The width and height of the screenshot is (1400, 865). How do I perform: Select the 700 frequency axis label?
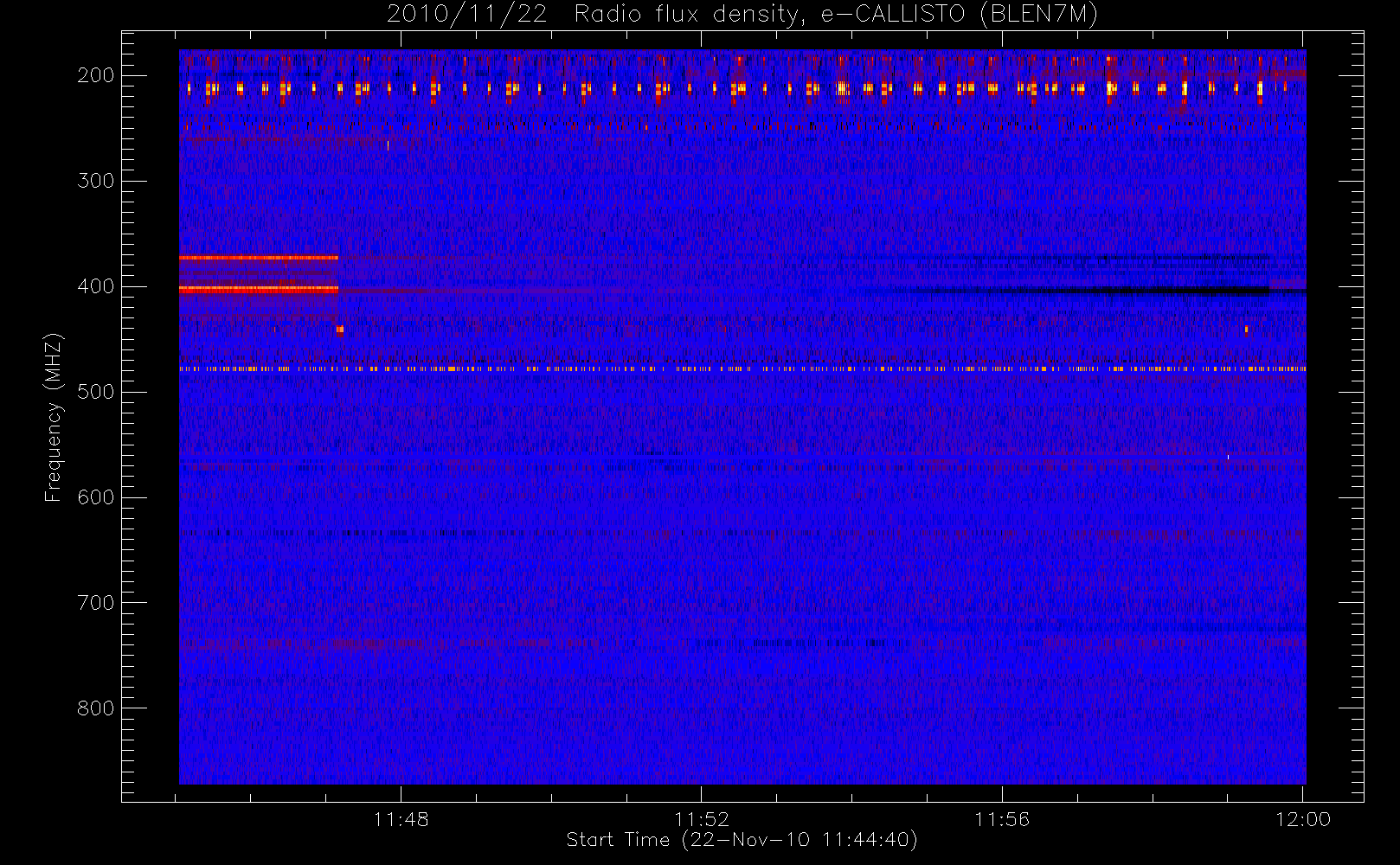pyautogui.click(x=96, y=603)
